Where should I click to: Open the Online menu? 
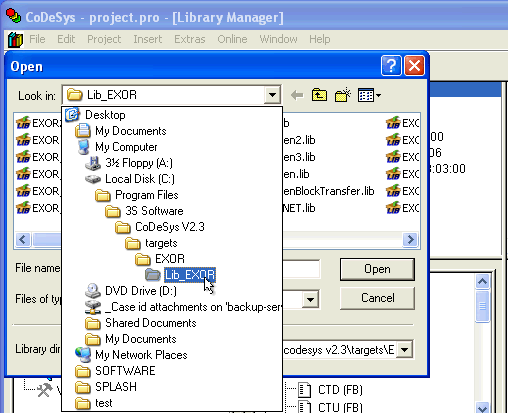[232, 39]
